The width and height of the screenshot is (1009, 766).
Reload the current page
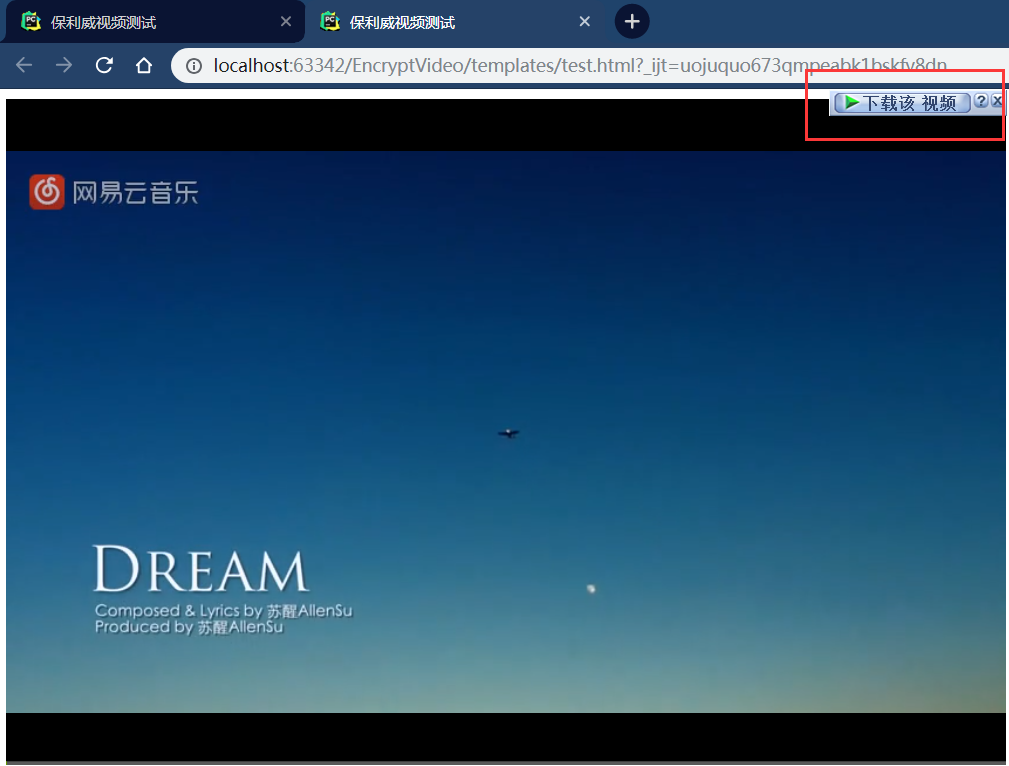coord(104,65)
